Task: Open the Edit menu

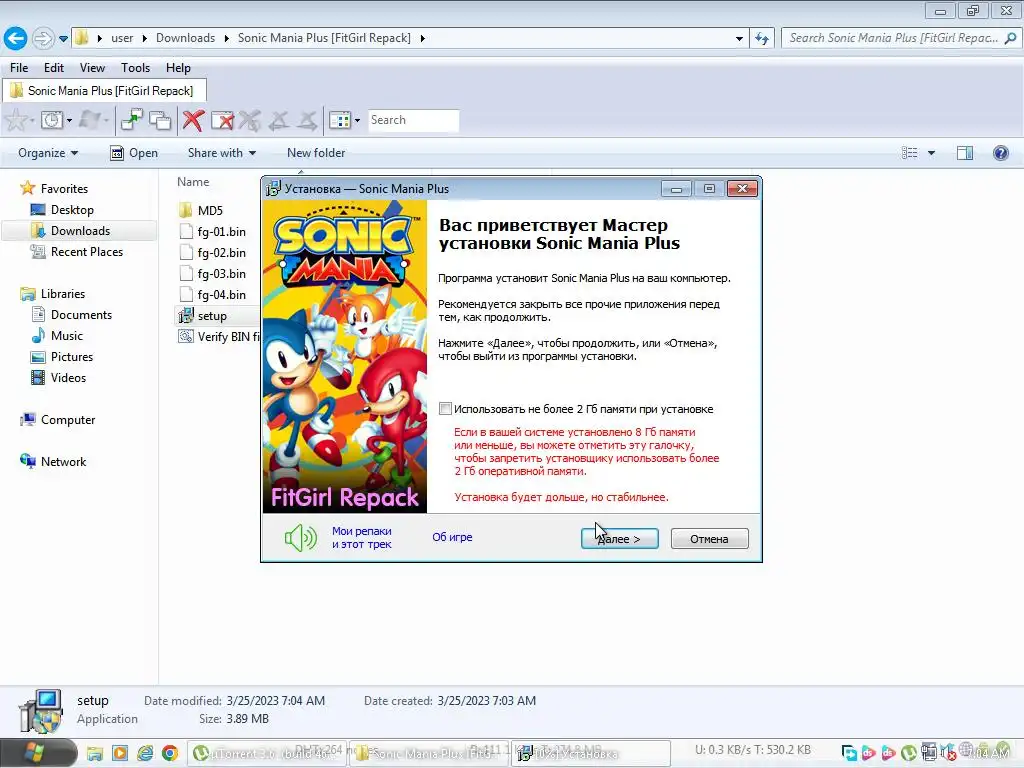Action: 54,68
